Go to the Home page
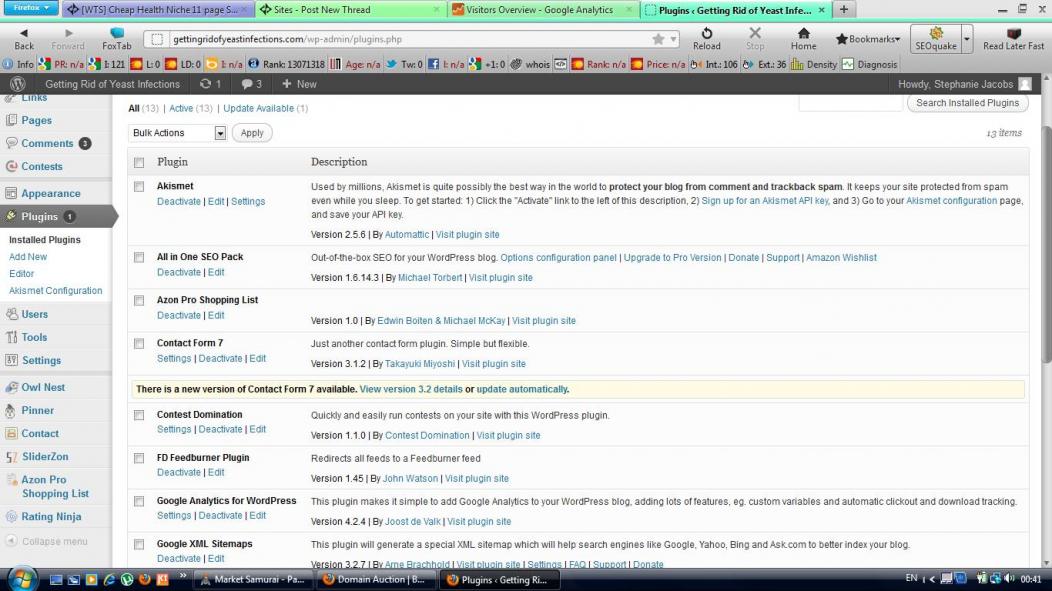Image resolution: width=1052 pixels, height=591 pixels. tap(803, 38)
